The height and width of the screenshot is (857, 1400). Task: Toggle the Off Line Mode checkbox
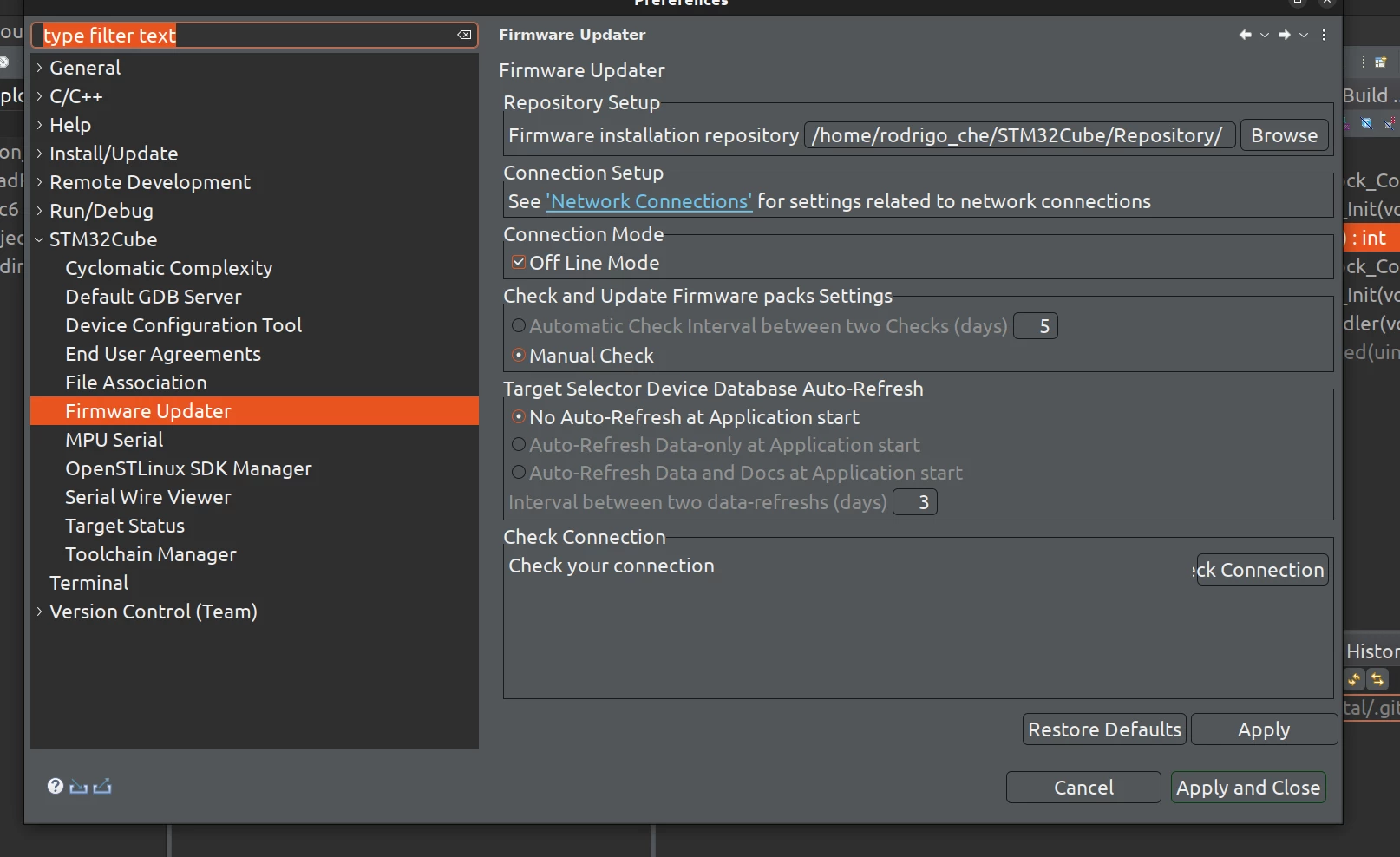(x=519, y=262)
